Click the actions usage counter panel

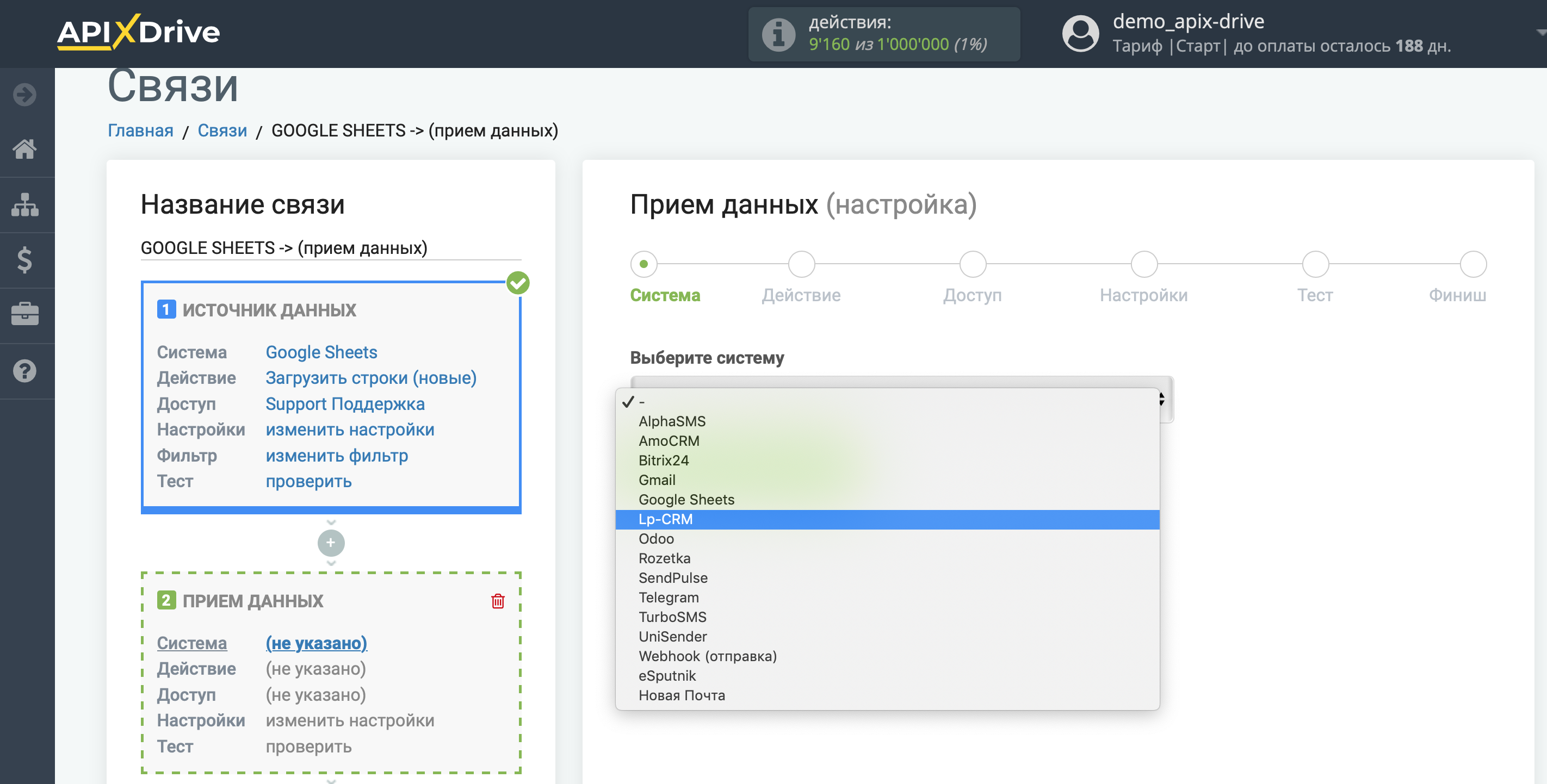(883, 34)
